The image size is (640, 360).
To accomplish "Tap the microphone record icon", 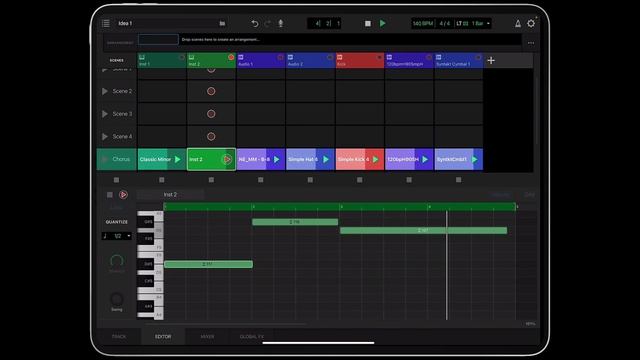I will 281,23.
